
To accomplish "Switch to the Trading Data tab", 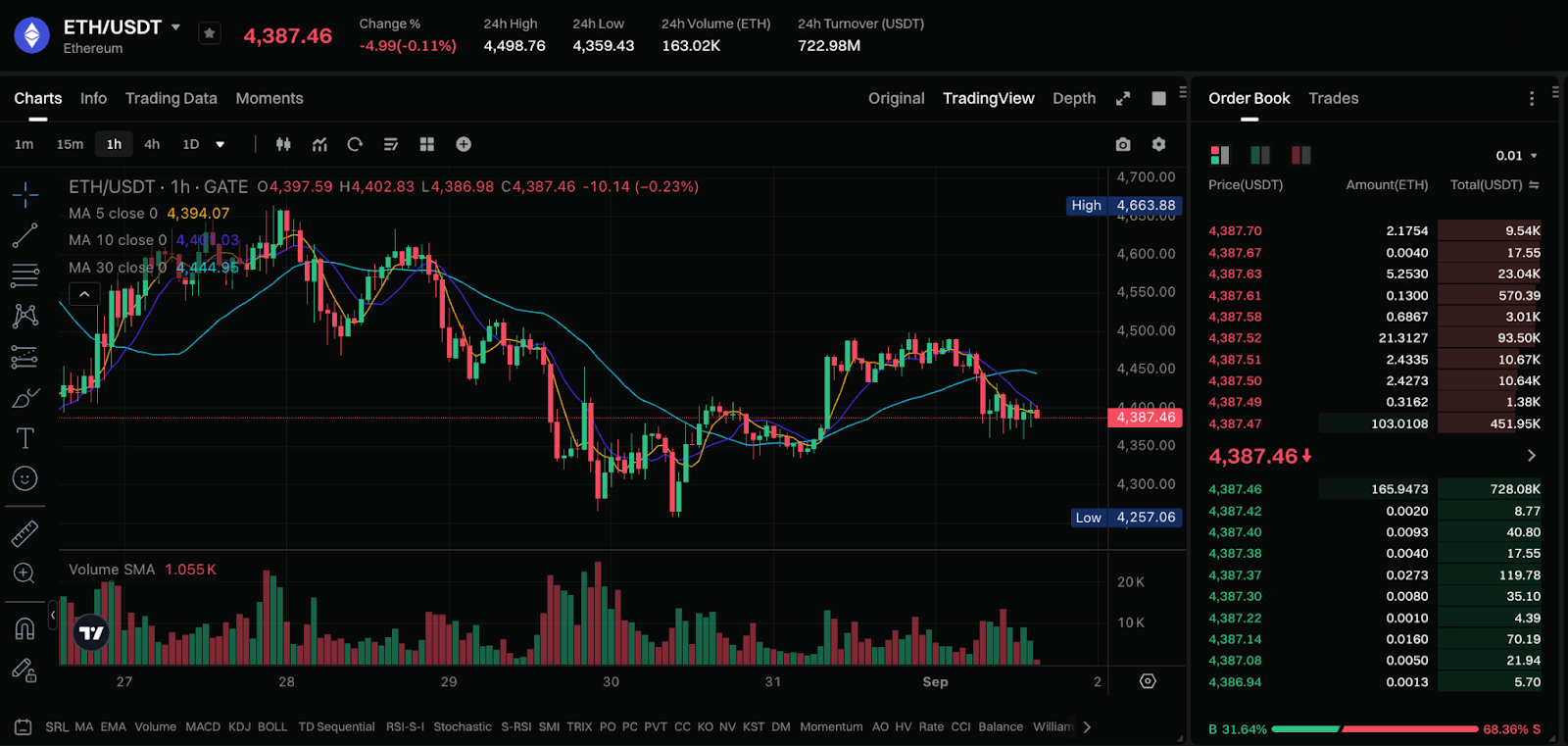I will [x=171, y=98].
